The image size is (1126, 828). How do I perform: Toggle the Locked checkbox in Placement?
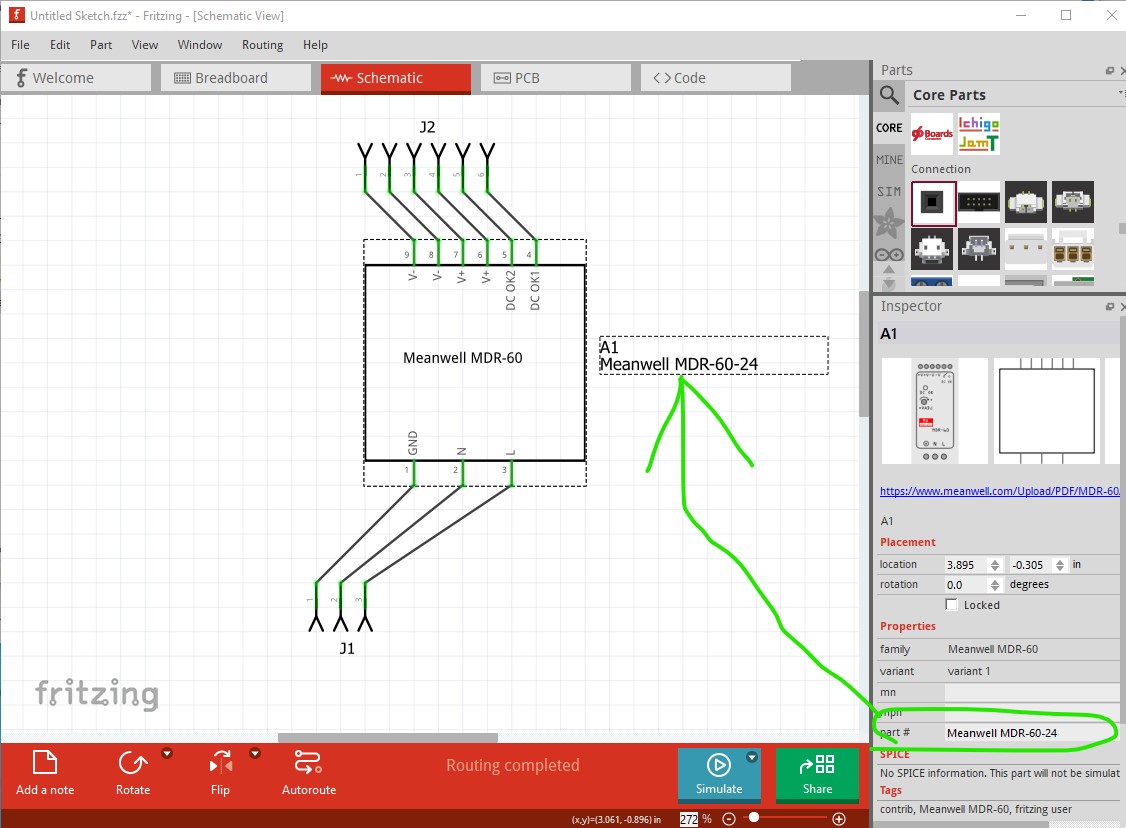952,605
